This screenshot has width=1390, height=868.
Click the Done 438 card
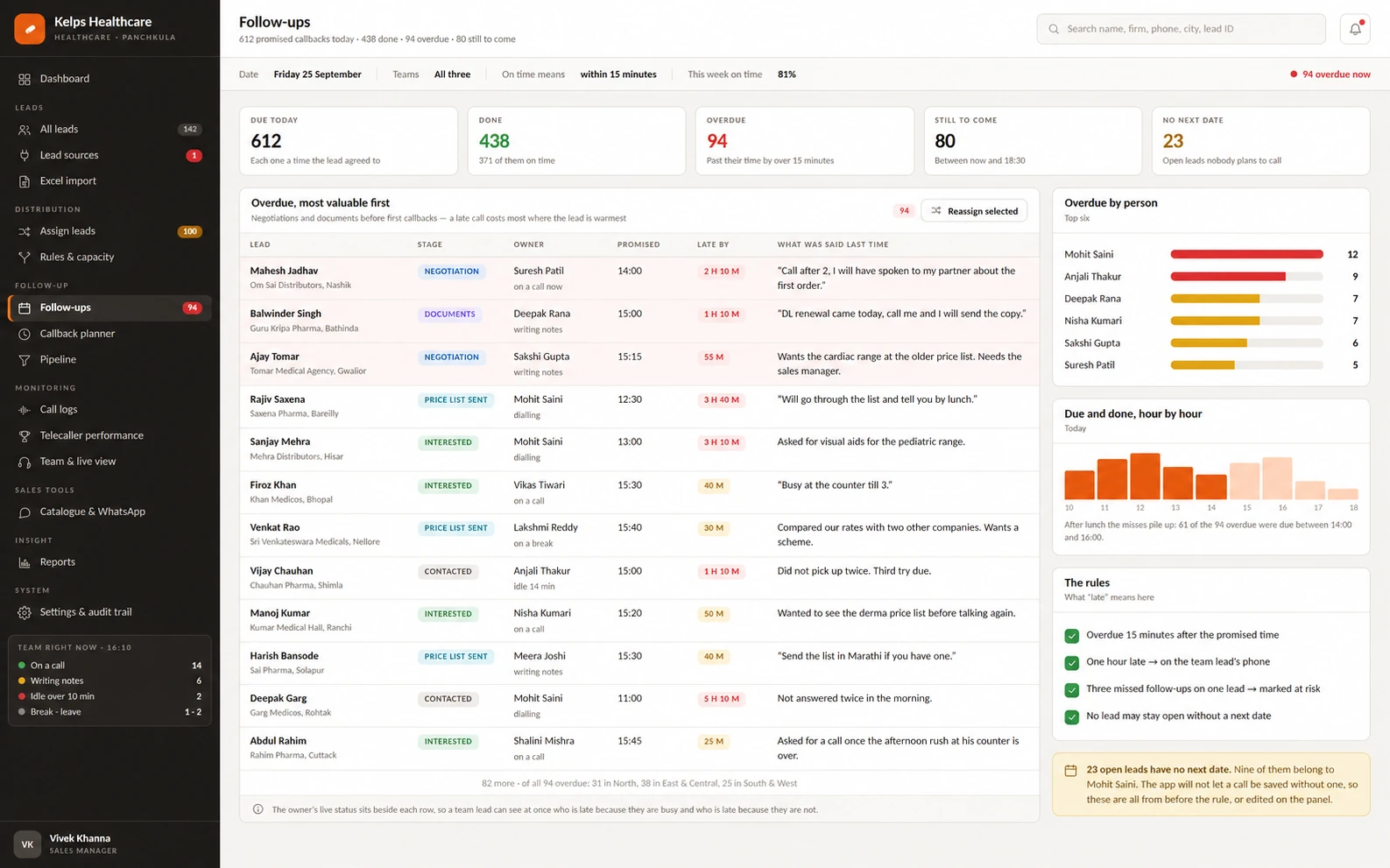pyautogui.click(x=576, y=141)
